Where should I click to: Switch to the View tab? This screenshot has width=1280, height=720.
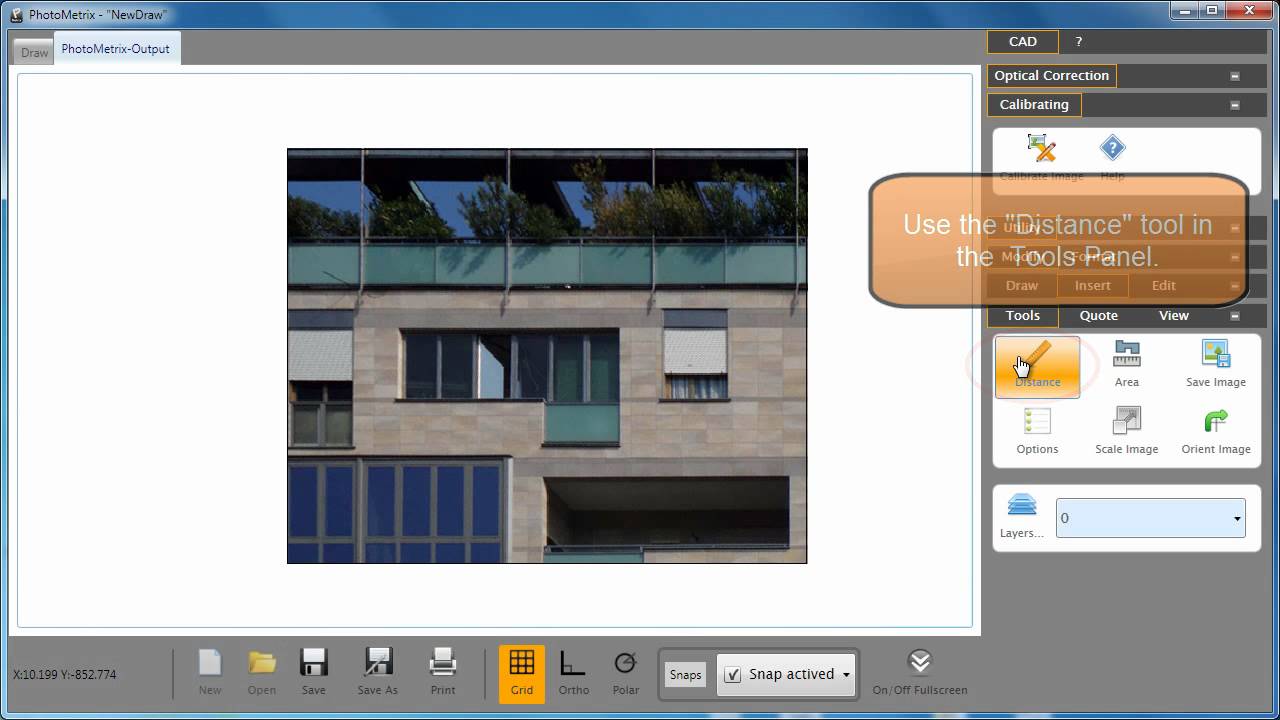point(1174,316)
